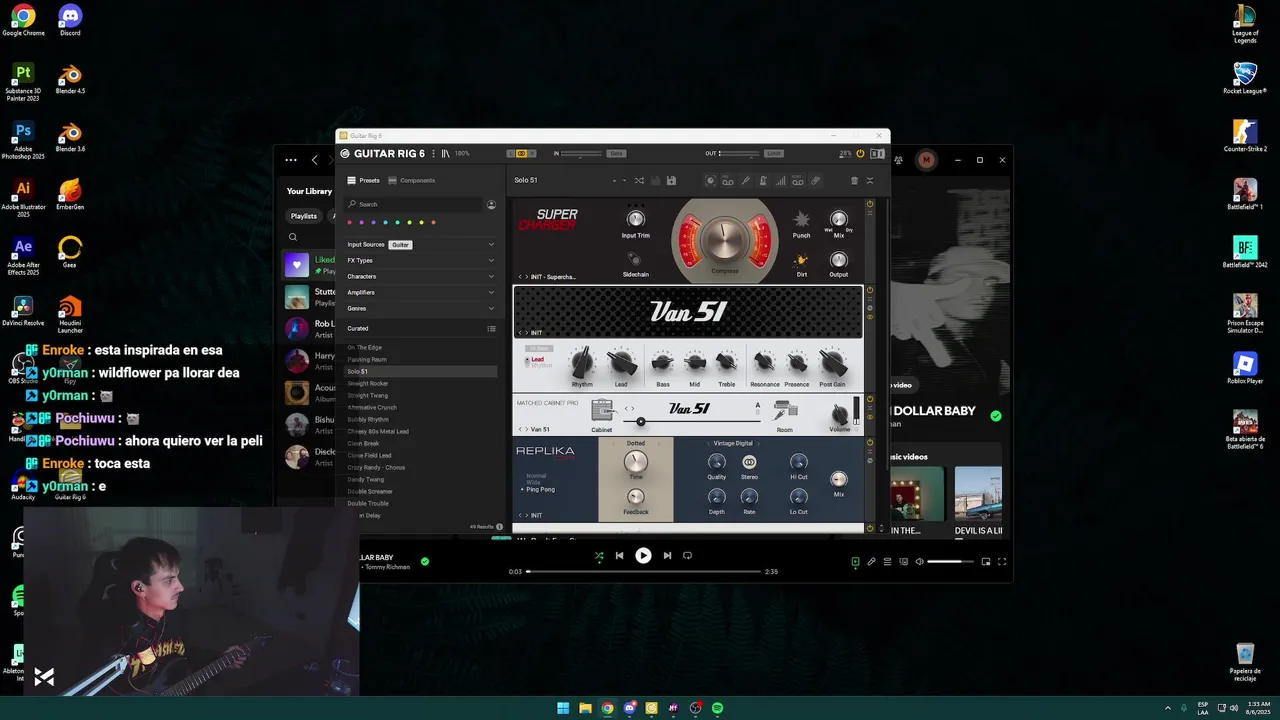Click the Dirt icon on Supercharger
This screenshot has width=1280, height=720.
tap(801, 260)
